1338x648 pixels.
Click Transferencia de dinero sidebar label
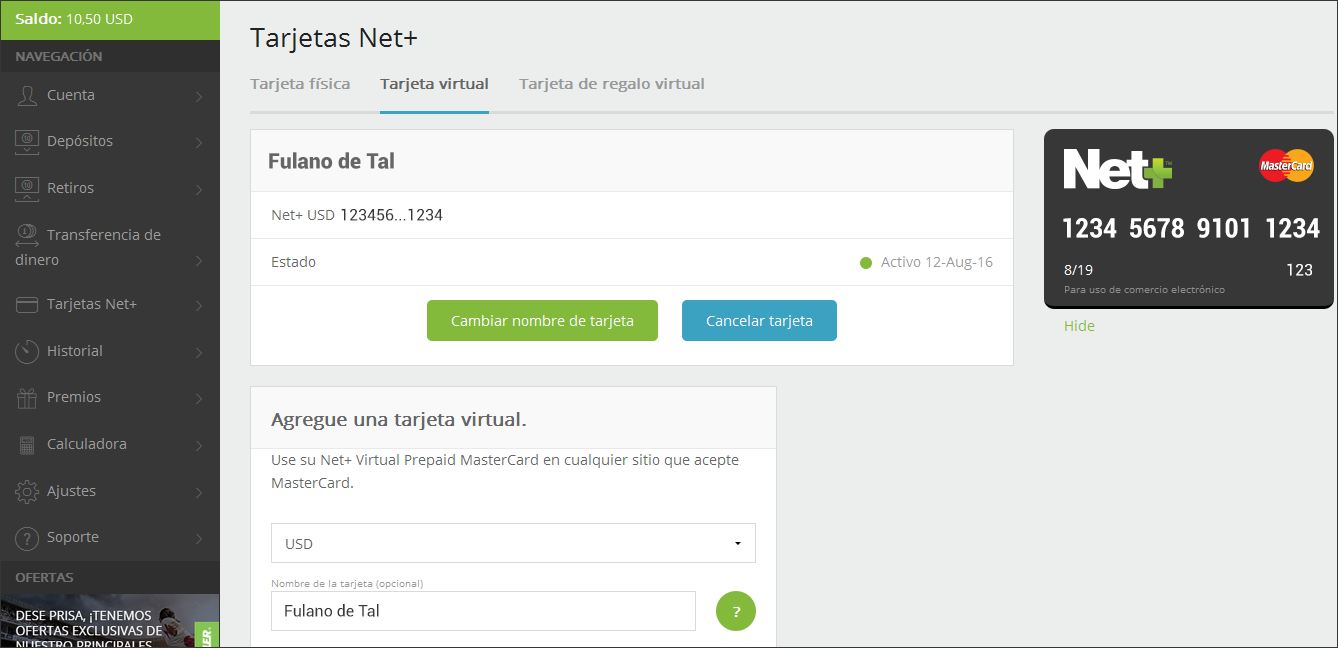point(88,247)
